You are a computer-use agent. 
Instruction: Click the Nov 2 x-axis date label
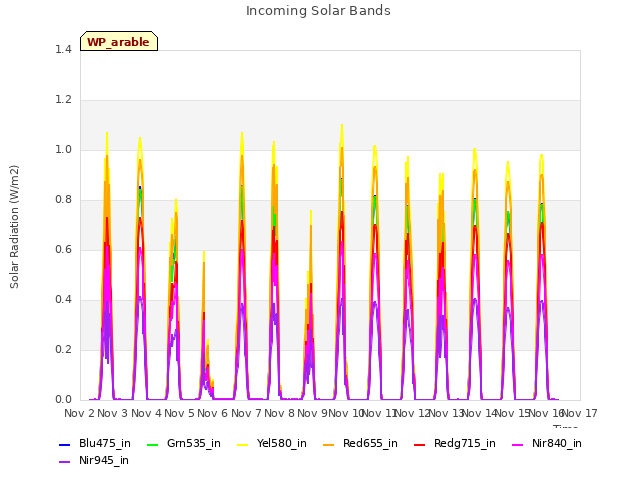click(x=80, y=413)
